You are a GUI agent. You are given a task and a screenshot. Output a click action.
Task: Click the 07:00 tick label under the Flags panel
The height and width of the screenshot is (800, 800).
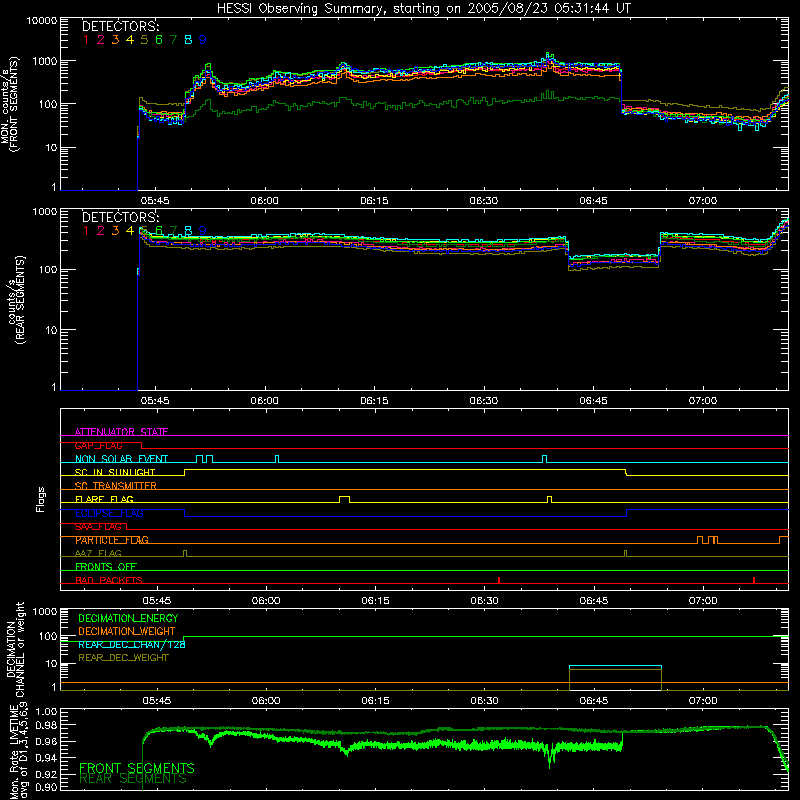pos(703,601)
